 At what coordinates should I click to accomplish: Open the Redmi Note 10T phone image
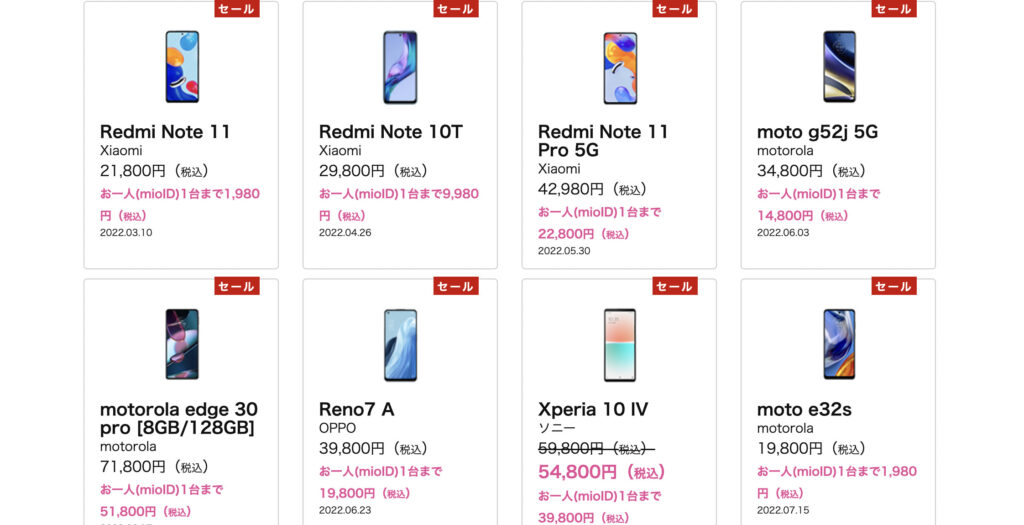pyautogui.click(x=400, y=67)
